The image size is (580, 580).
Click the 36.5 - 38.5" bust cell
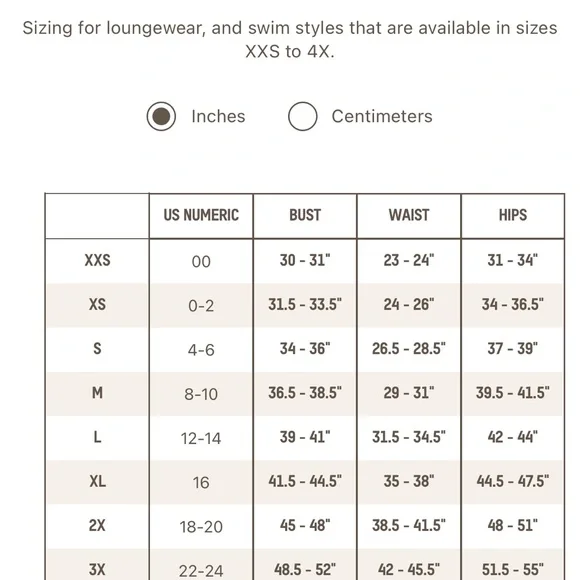(x=305, y=393)
